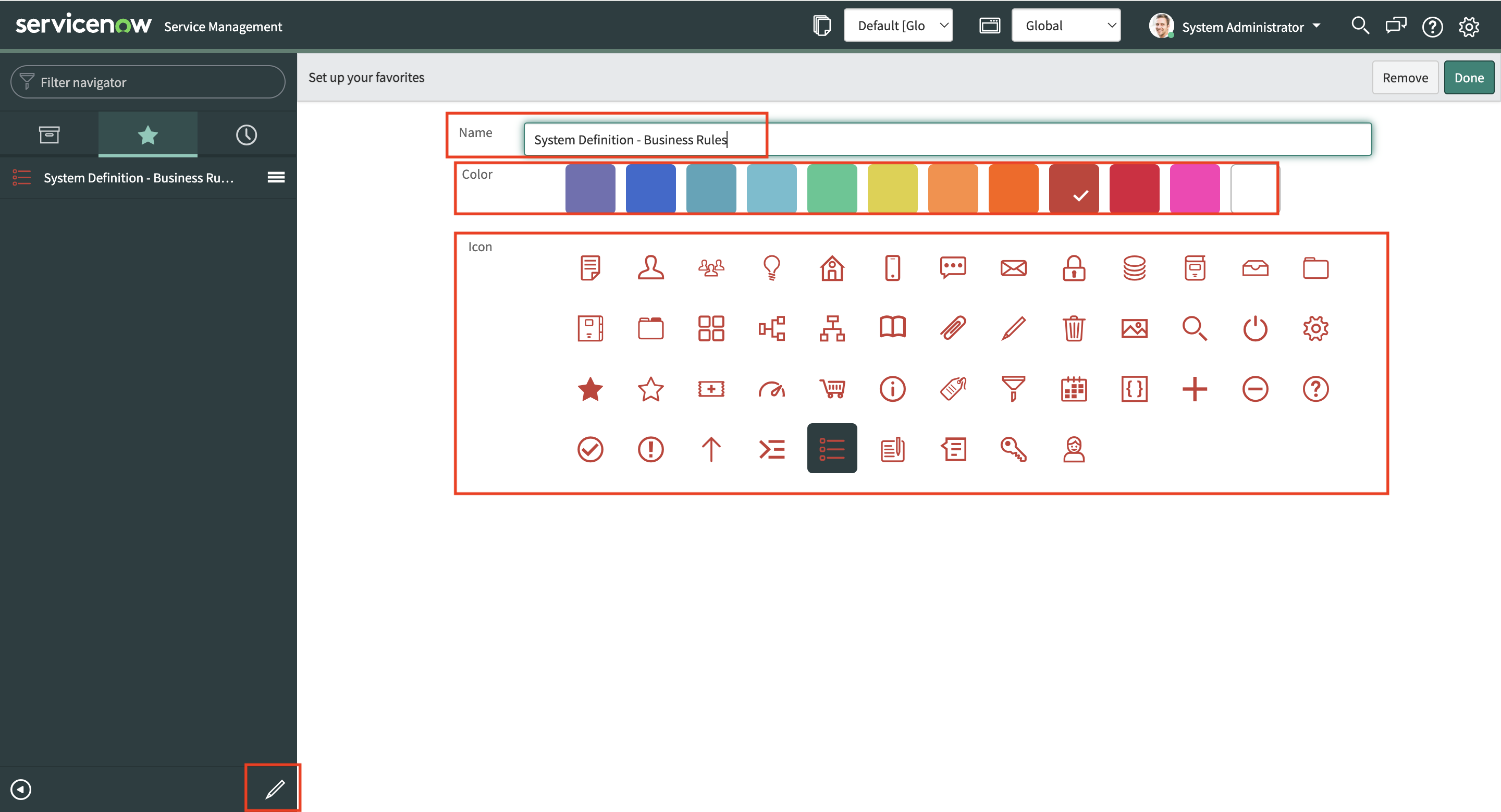
Task: Click the Filter navigator search field
Action: coord(148,82)
